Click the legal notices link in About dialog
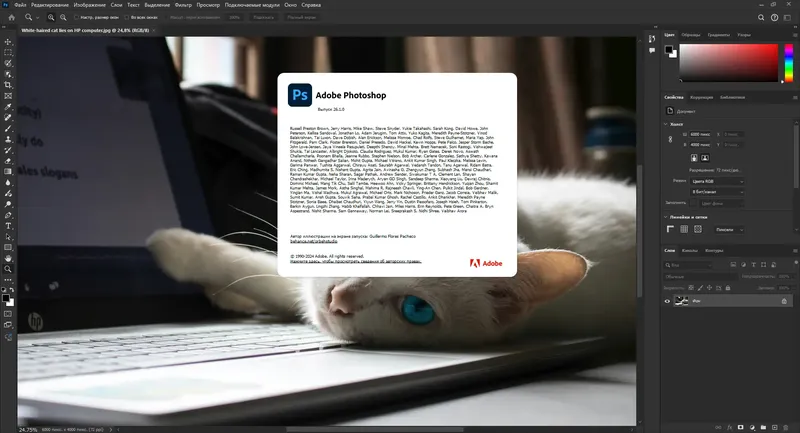This screenshot has width=800, height=433. [356, 261]
